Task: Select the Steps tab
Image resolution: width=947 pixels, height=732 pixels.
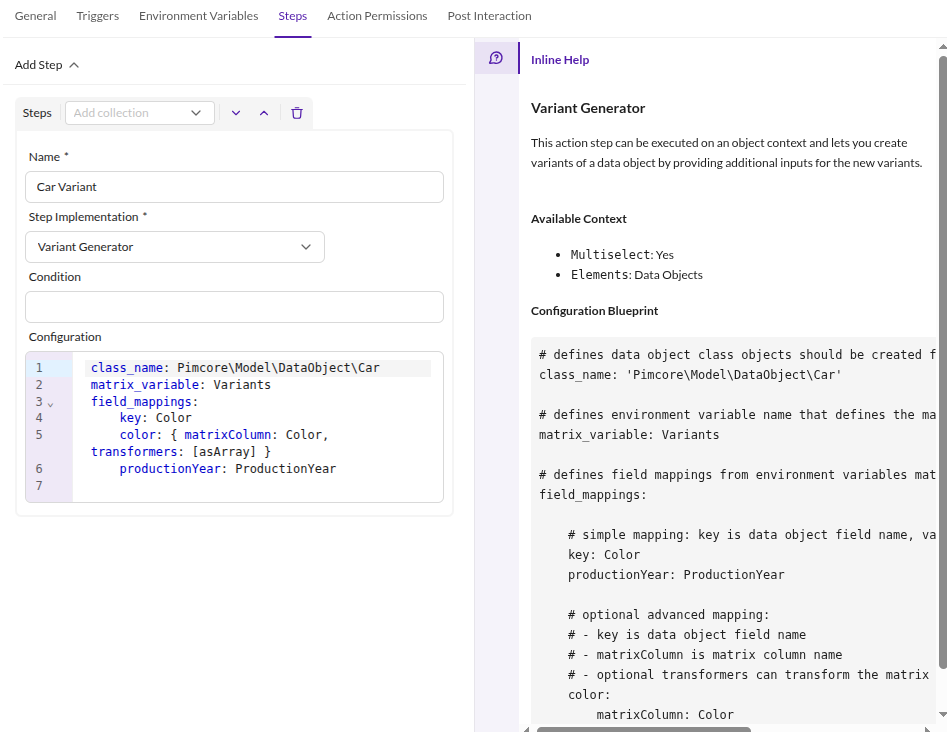Action: [292, 16]
